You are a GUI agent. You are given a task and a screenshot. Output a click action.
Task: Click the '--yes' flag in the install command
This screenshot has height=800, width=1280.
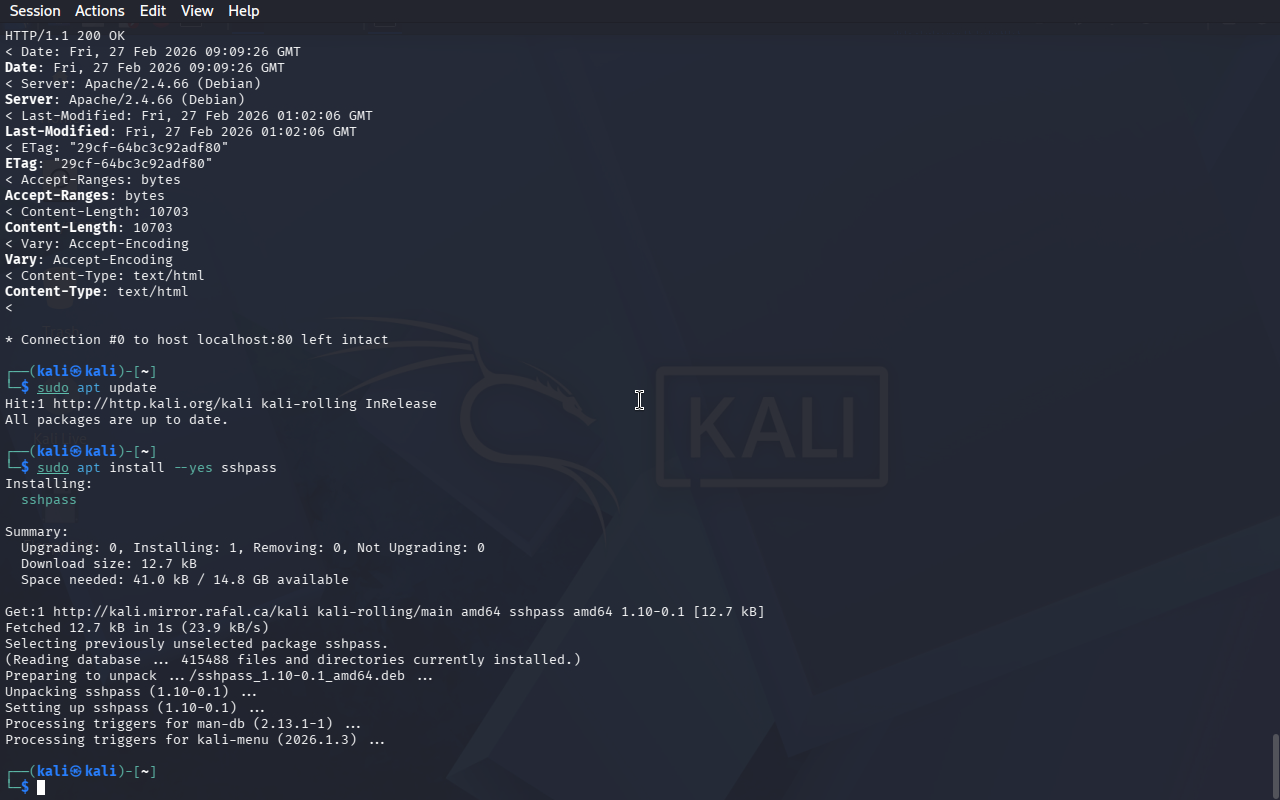tap(193, 468)
